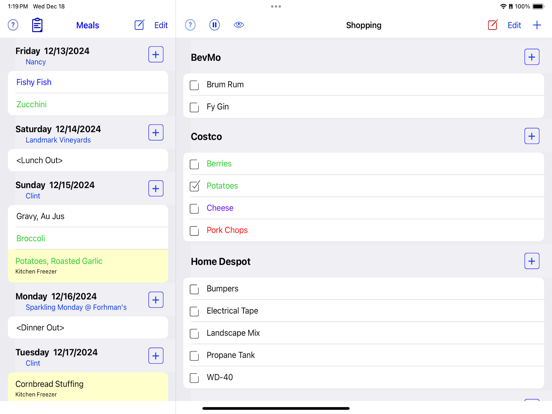Viewport: 552px width, 414px height.
Task: Tap the red compose icon in Shopping
Action: (x=493, y=25)
